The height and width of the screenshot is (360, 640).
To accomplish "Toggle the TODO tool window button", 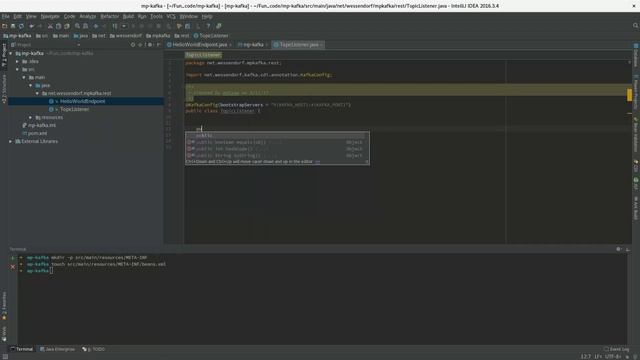I will click(x=94, y=349).
